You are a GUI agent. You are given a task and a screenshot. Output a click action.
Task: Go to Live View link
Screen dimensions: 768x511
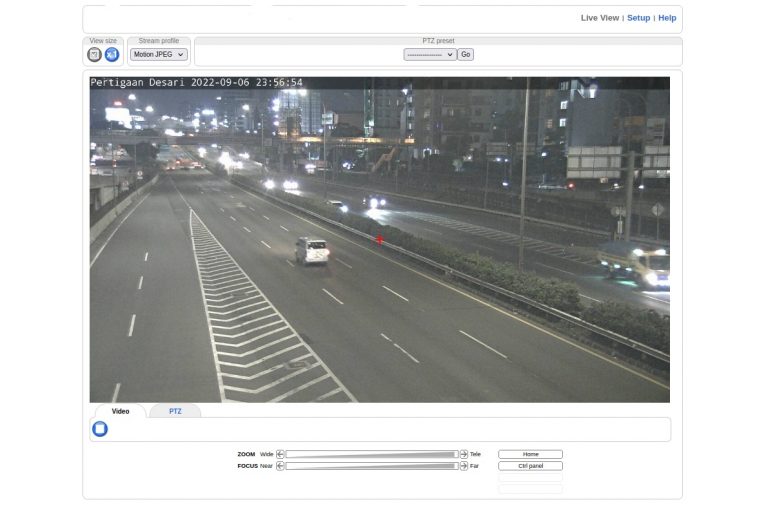(x=599, y=18)
